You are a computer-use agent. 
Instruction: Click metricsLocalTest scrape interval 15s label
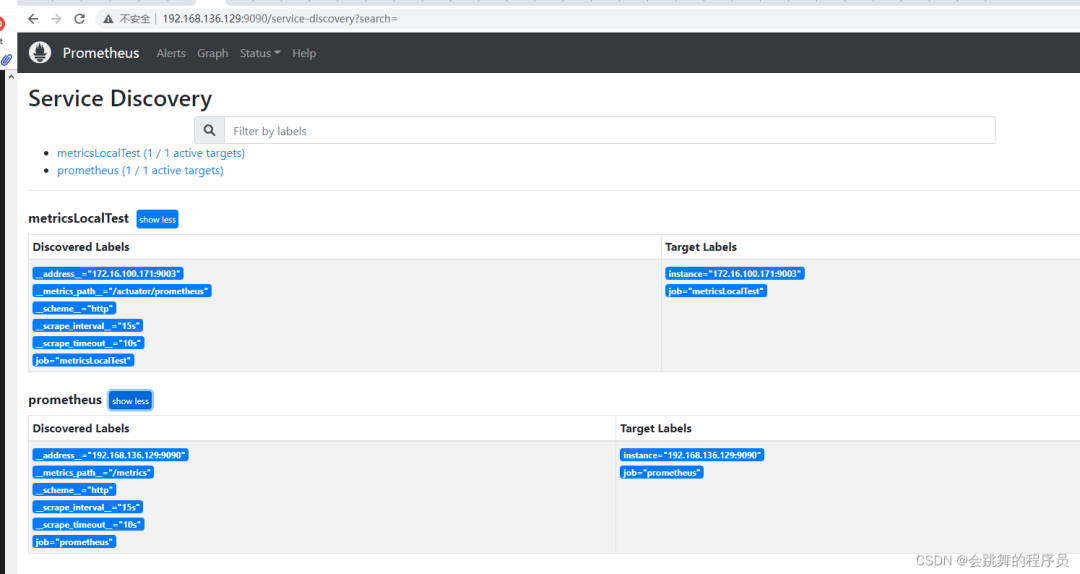[87, 325]
